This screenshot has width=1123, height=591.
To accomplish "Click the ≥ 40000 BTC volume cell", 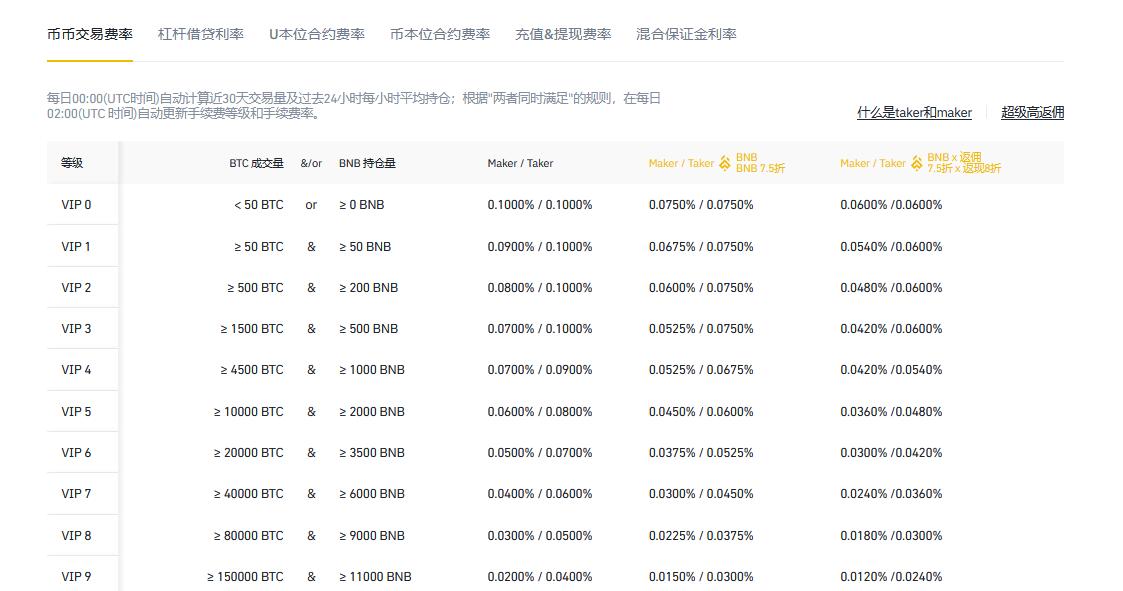I will (x=249, y=494).
